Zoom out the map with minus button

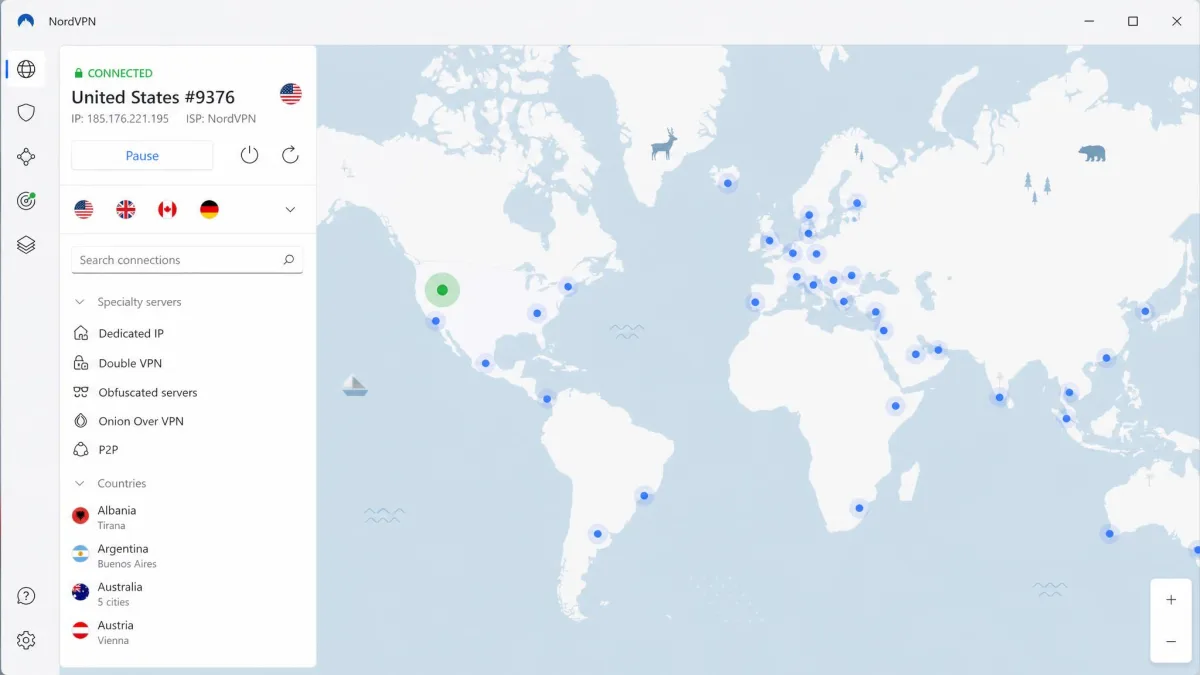pos(1171,641)
